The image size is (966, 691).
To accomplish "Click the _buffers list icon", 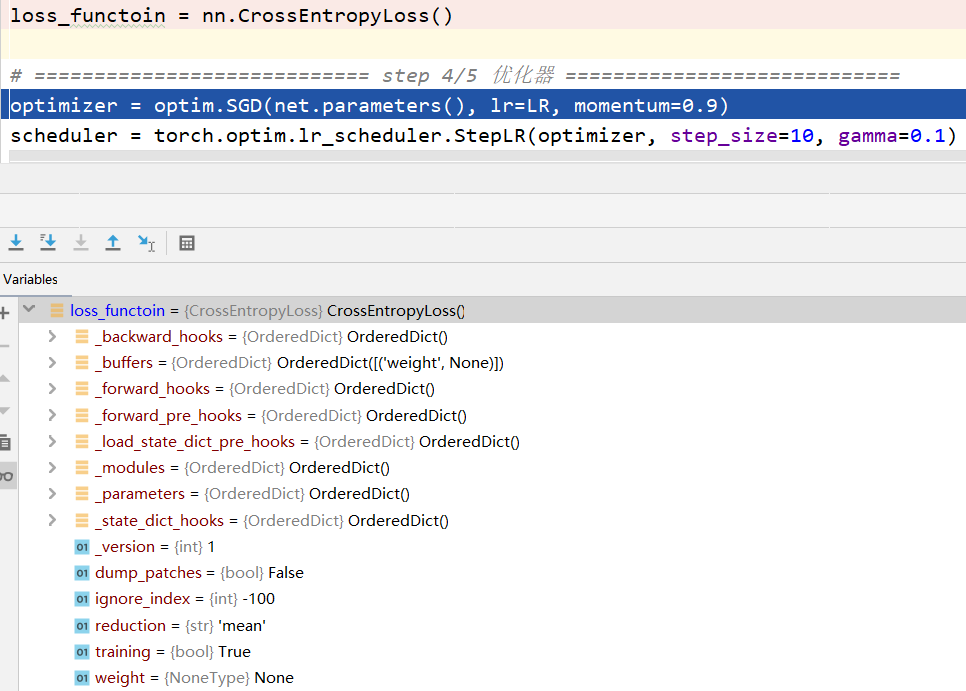I will tap(82, 363).
